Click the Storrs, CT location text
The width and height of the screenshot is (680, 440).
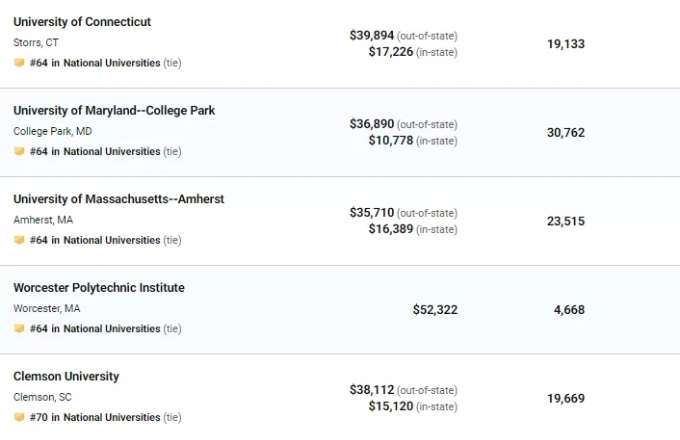[x=36, y=42]
